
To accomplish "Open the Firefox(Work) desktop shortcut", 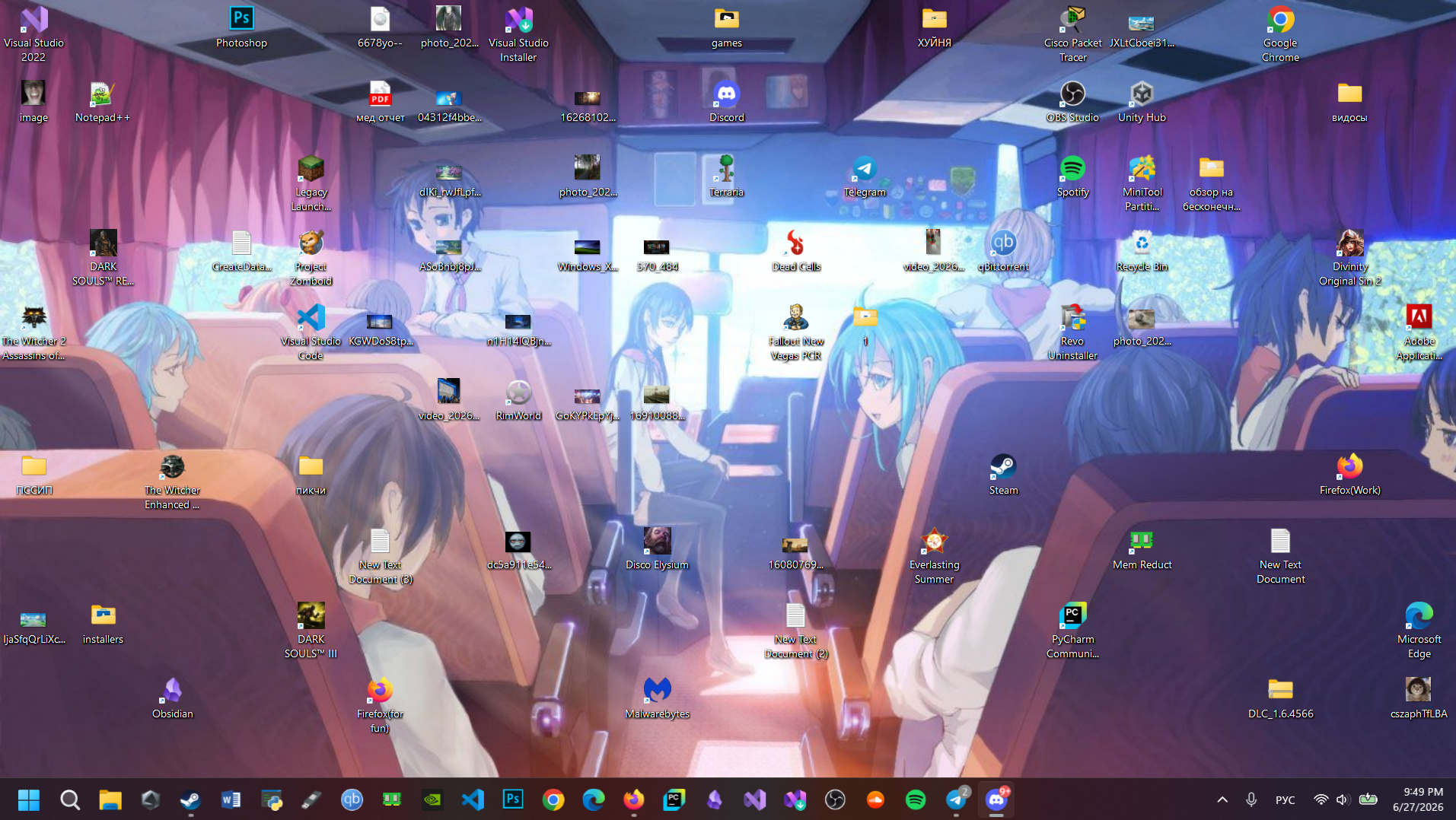I will click(1349, 475).
